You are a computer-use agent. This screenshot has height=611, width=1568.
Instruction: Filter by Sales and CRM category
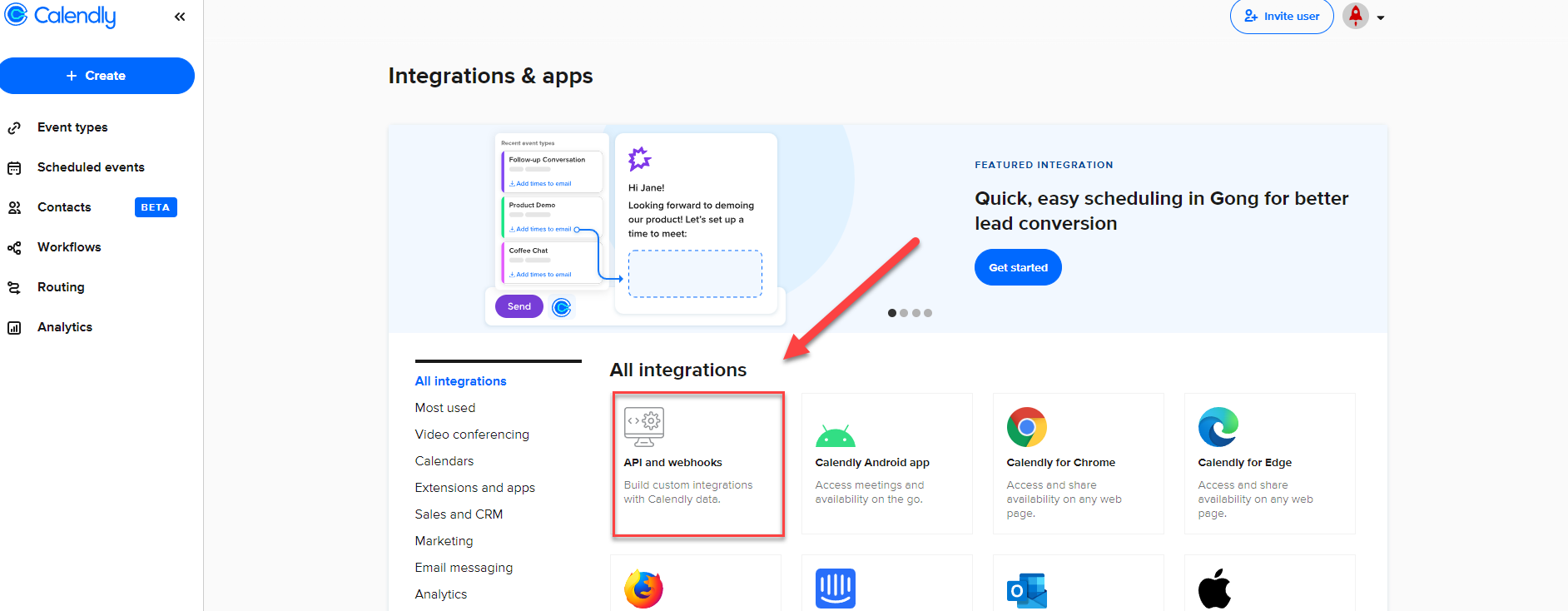pos(459,514)
